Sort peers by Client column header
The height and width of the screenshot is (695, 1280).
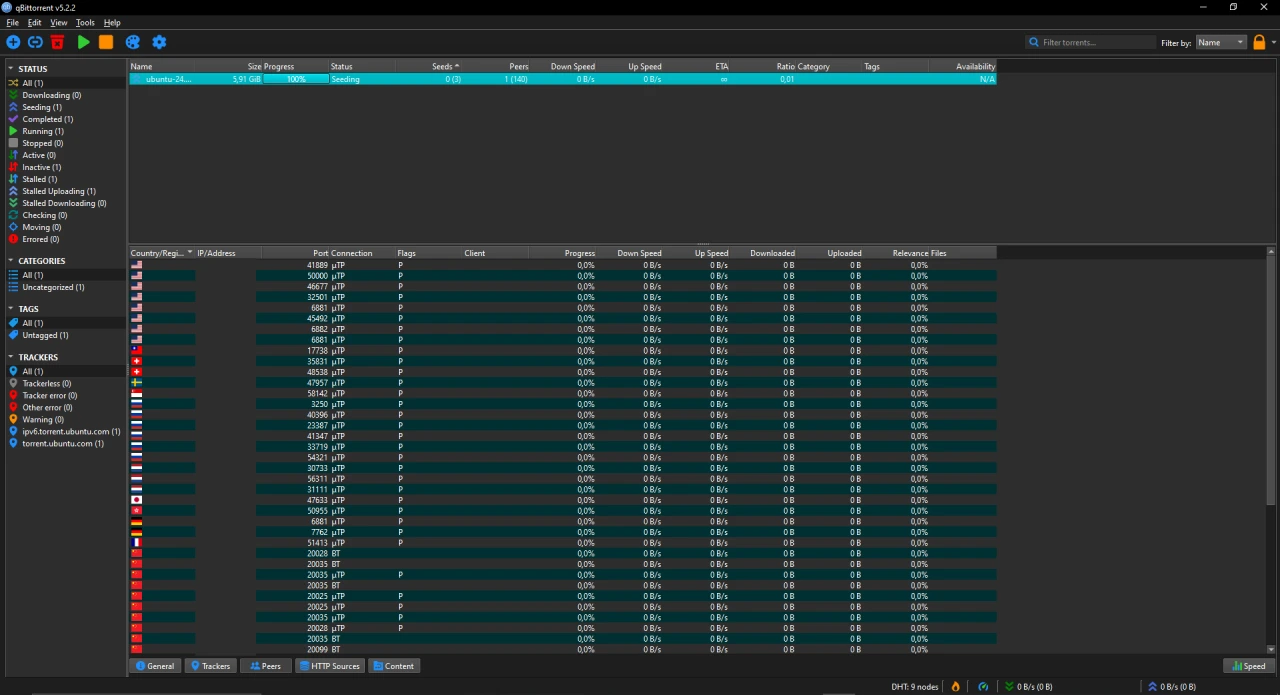pos(495,253)
